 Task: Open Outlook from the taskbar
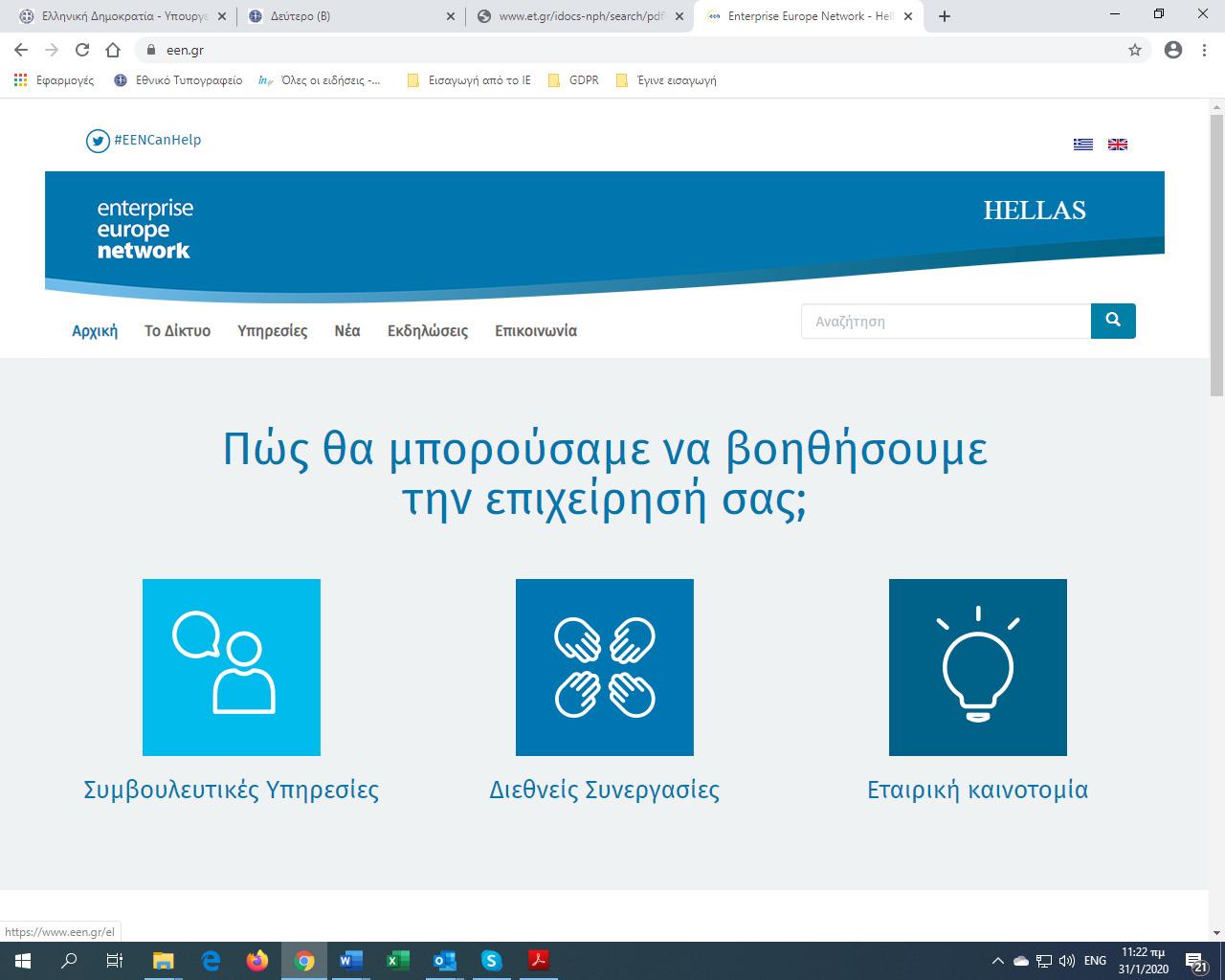[445, 961]
